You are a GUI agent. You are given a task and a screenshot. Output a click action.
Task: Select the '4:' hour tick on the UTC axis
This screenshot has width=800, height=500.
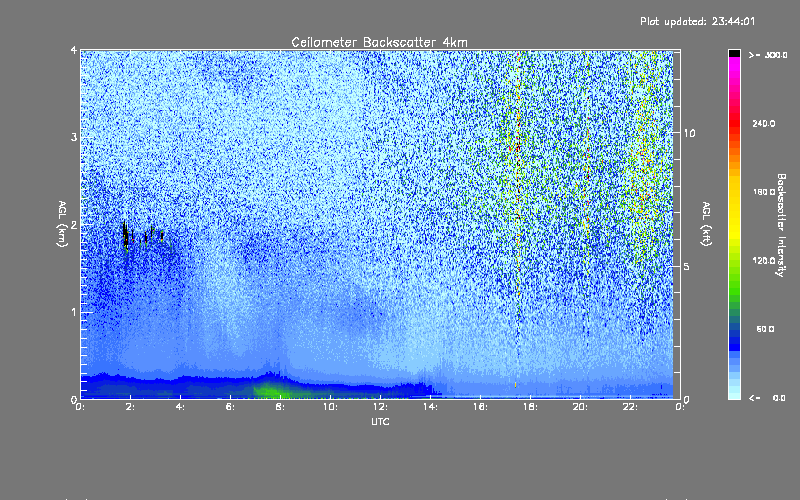point(181,407)
